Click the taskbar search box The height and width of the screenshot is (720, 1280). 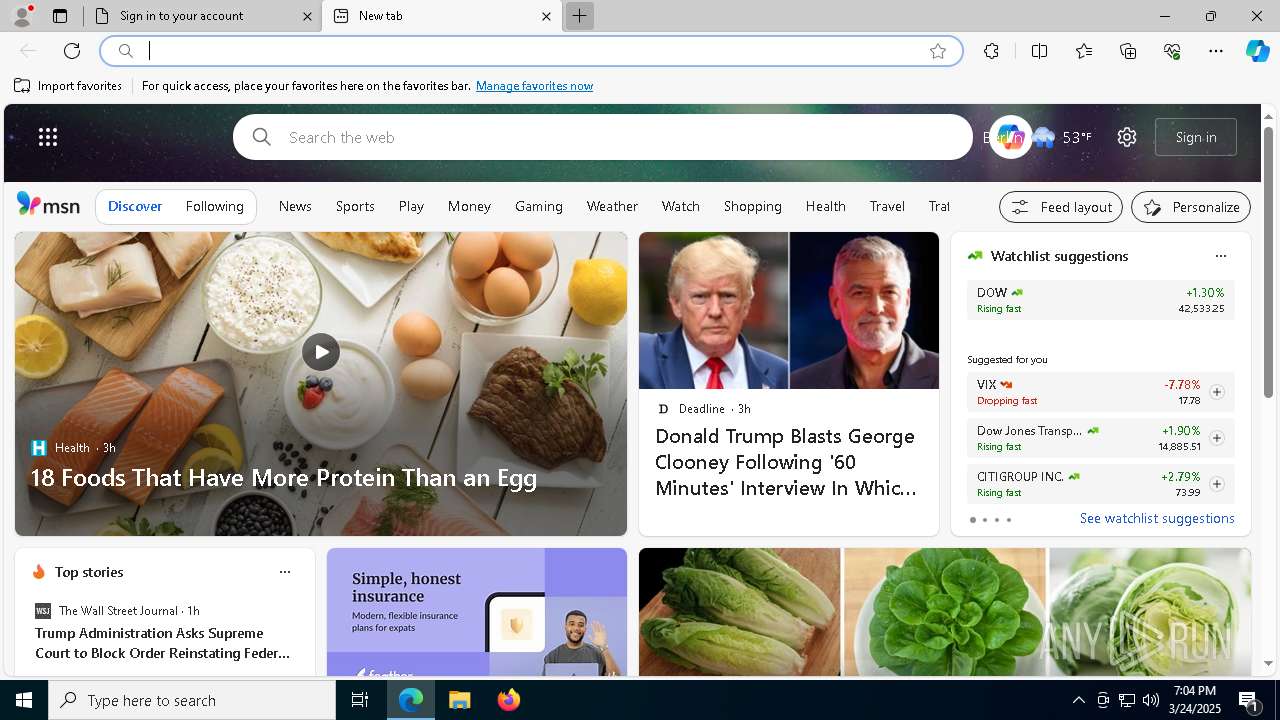192,700
